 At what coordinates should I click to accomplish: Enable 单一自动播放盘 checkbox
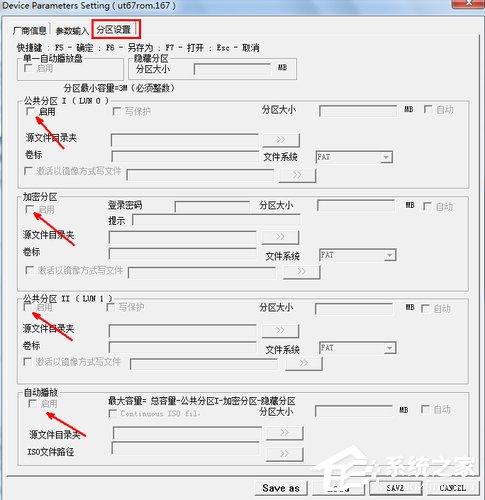click(28, 68)
